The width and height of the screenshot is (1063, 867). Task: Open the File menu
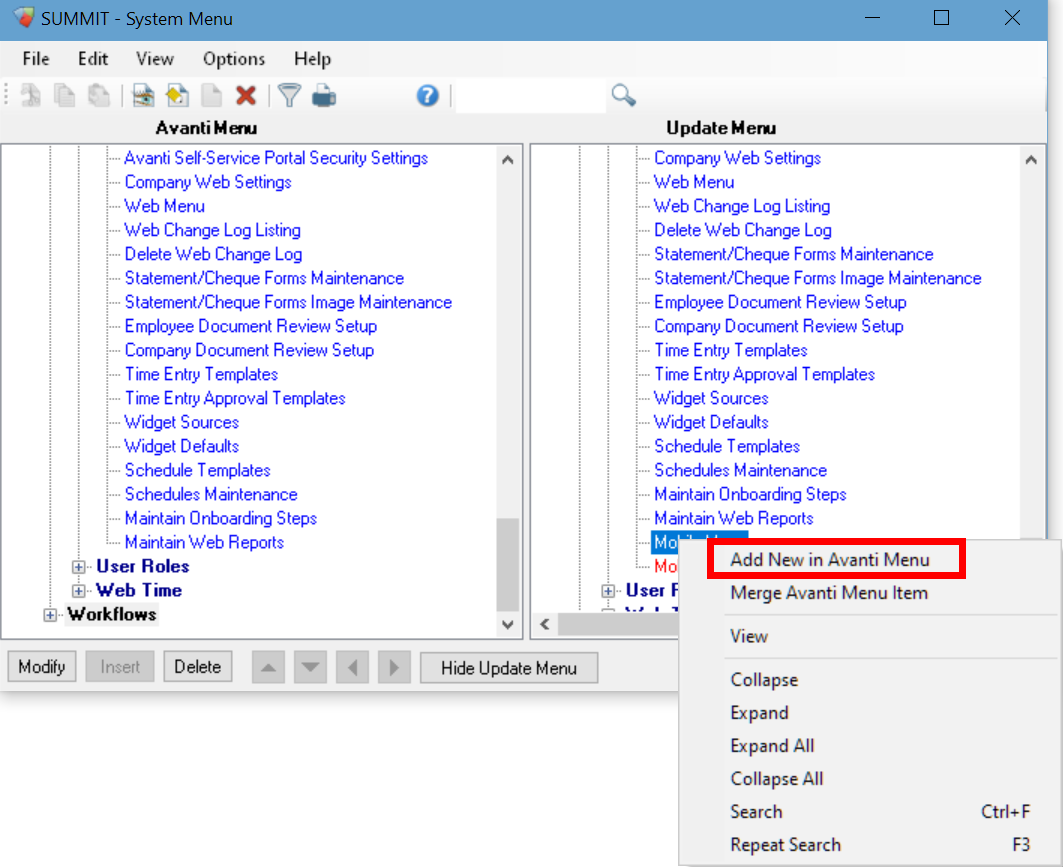36,59
